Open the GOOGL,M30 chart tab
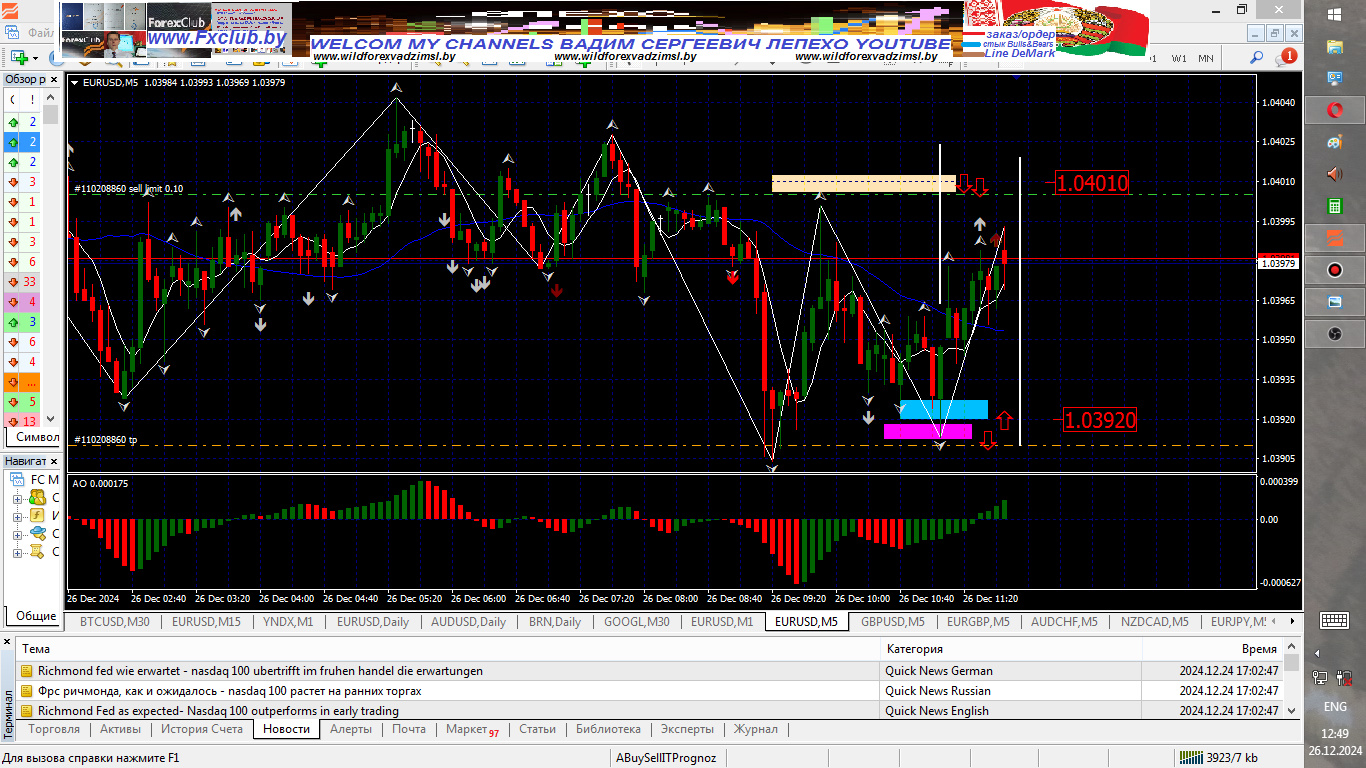This screenshot has width=1366, height=768. [637, 621]
